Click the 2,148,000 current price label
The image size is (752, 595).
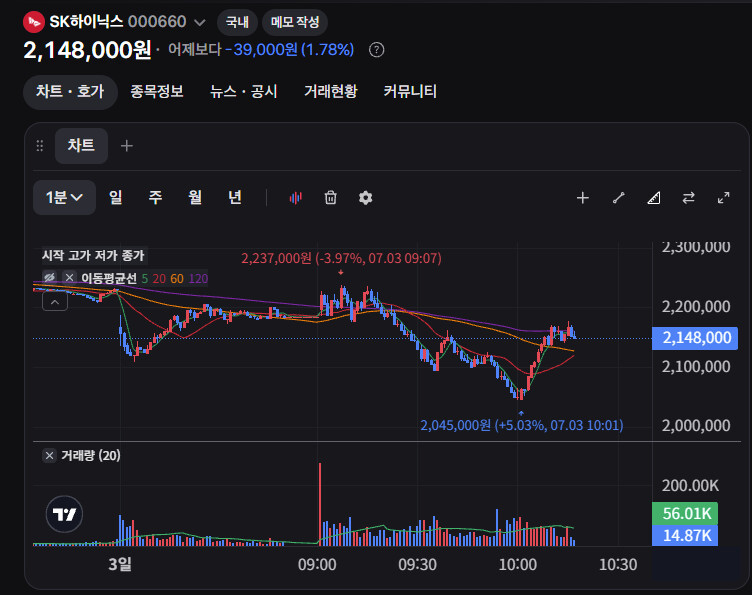point(695,338)
